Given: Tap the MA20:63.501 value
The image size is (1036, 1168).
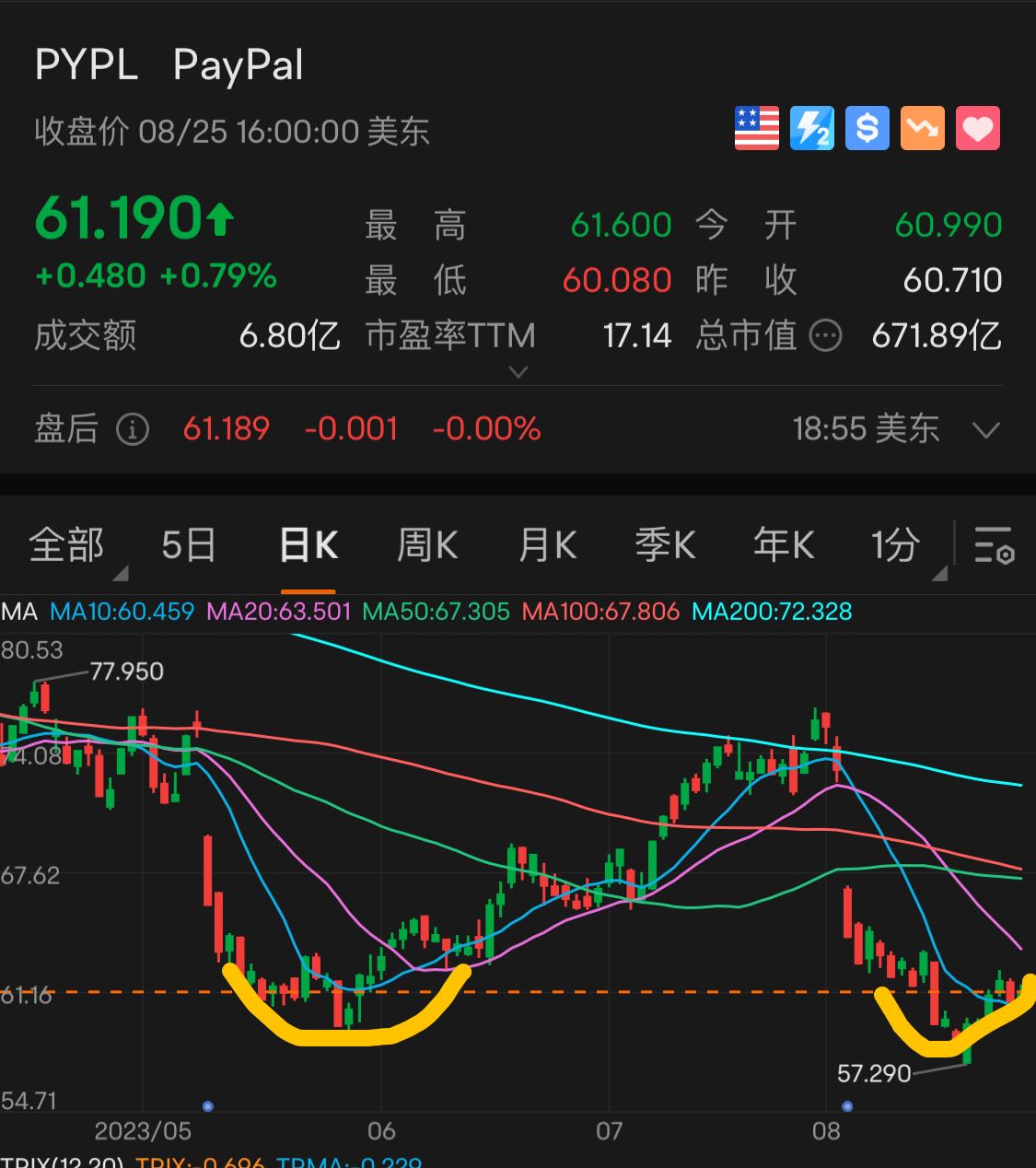Looking at the screenshot, I should (279, 612).
